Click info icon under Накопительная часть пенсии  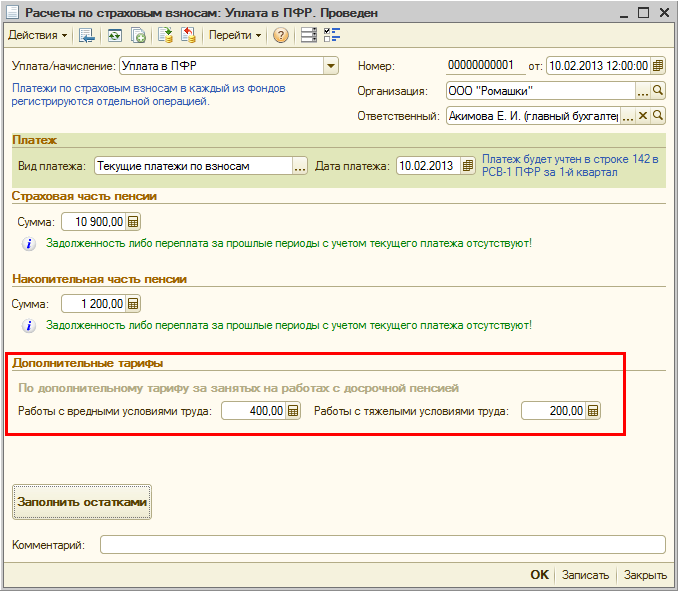click(29, 326)
